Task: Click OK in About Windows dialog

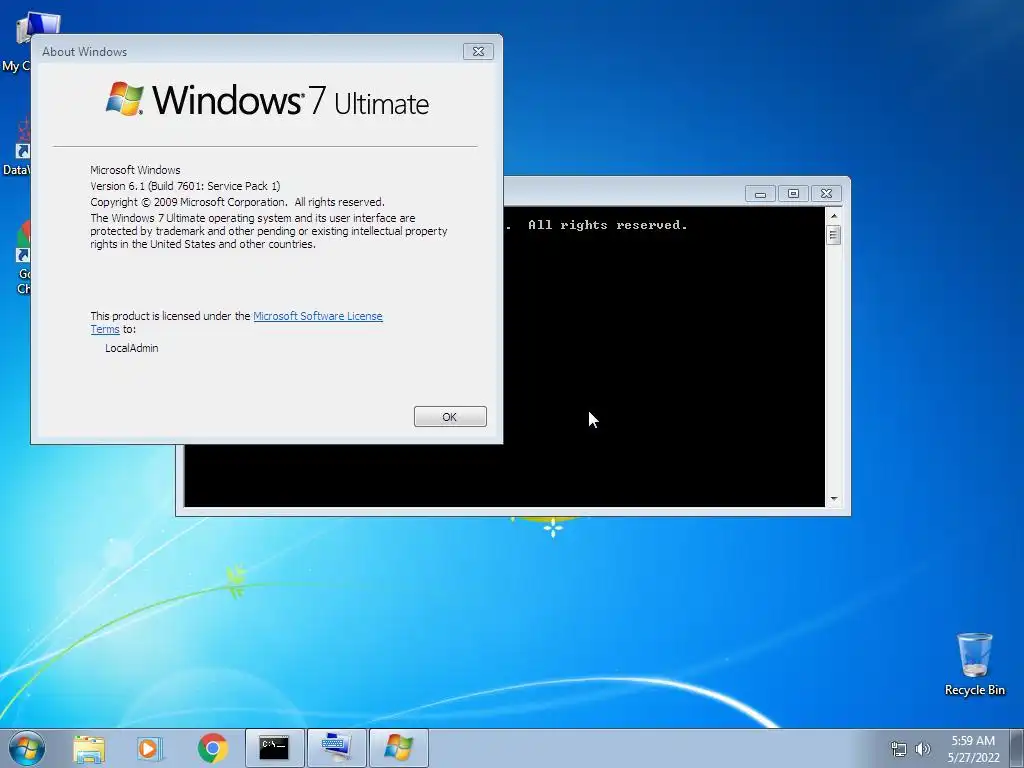Action: [x=450, y=417]
